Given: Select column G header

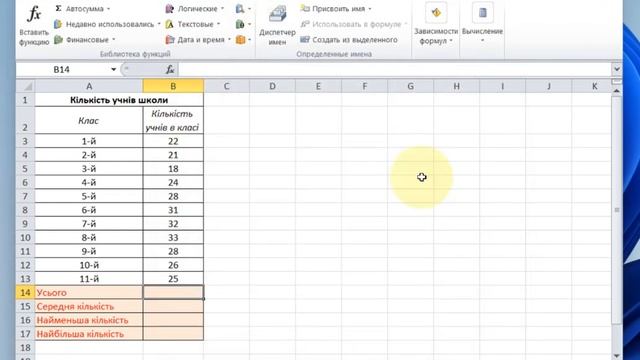Looking at the screenshot, I should click(411, 87).
